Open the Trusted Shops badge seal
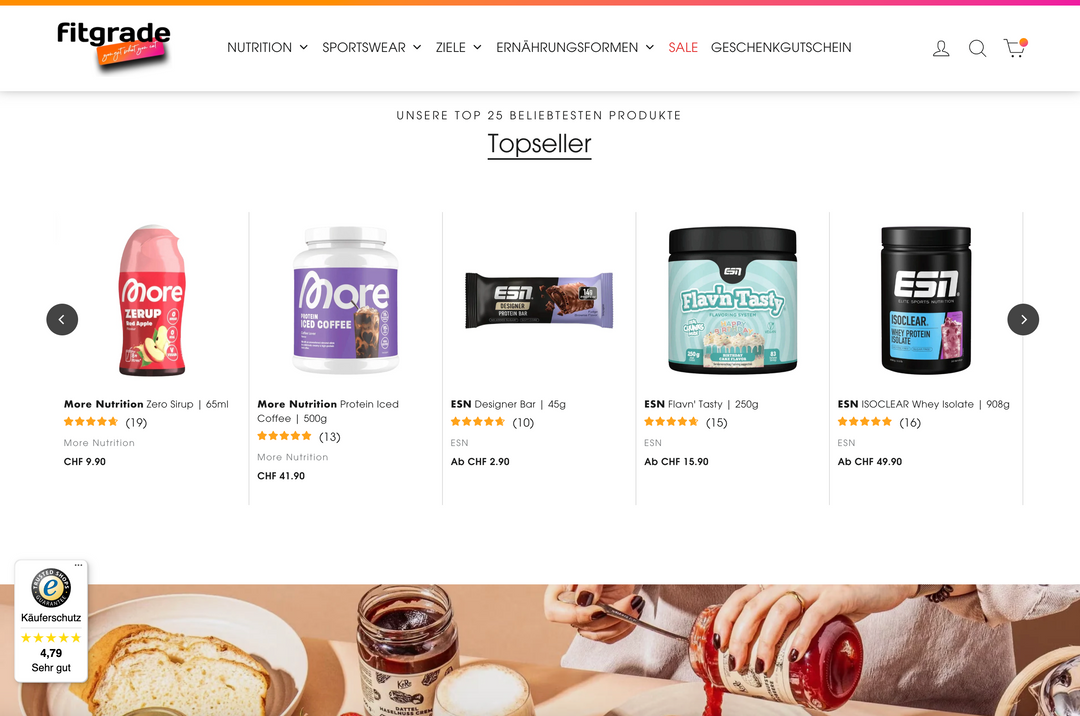The width and height of the screenshot is (1080, 716). pyautogui.click(x=51, y=589)
